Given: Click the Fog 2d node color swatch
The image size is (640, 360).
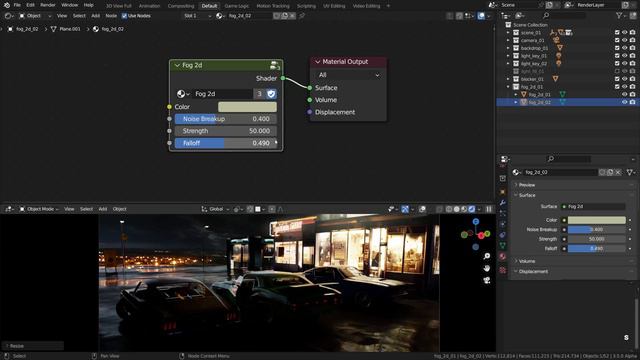Looking at the screenshot, I should pos(247,107).
